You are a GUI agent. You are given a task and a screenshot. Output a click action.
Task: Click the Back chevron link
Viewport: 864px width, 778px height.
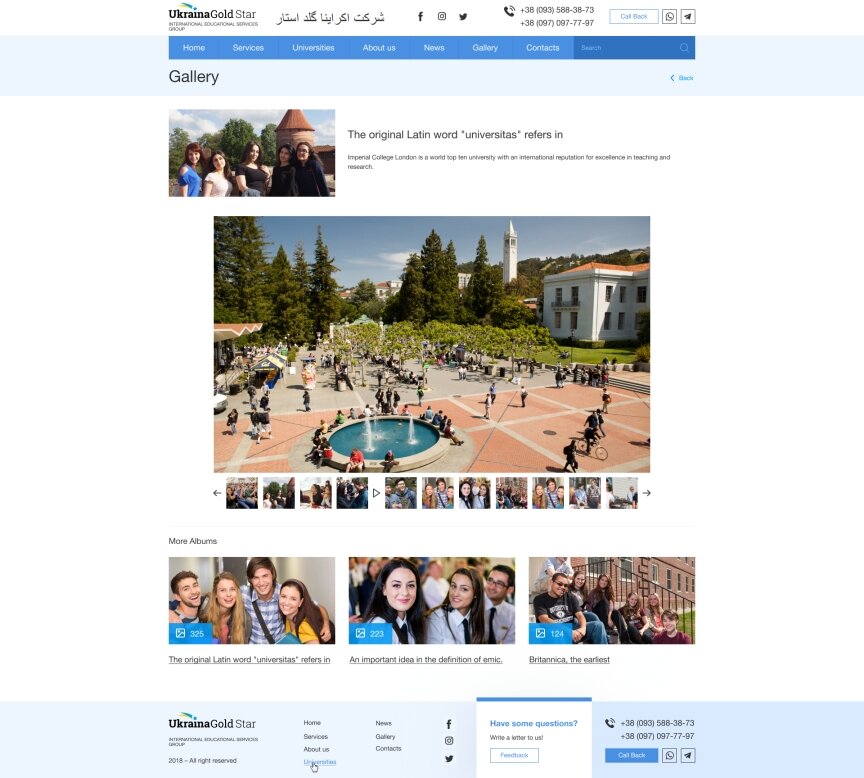(682, 78)
